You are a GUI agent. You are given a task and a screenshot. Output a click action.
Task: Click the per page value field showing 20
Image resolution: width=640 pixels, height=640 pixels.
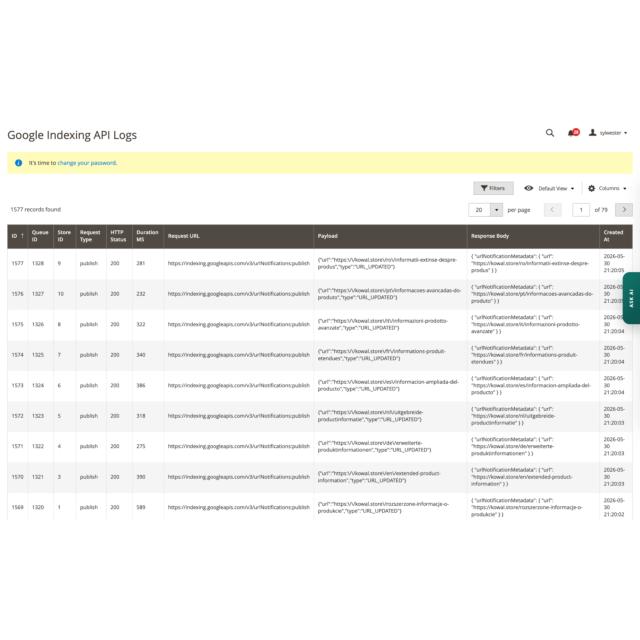[479, 210]
